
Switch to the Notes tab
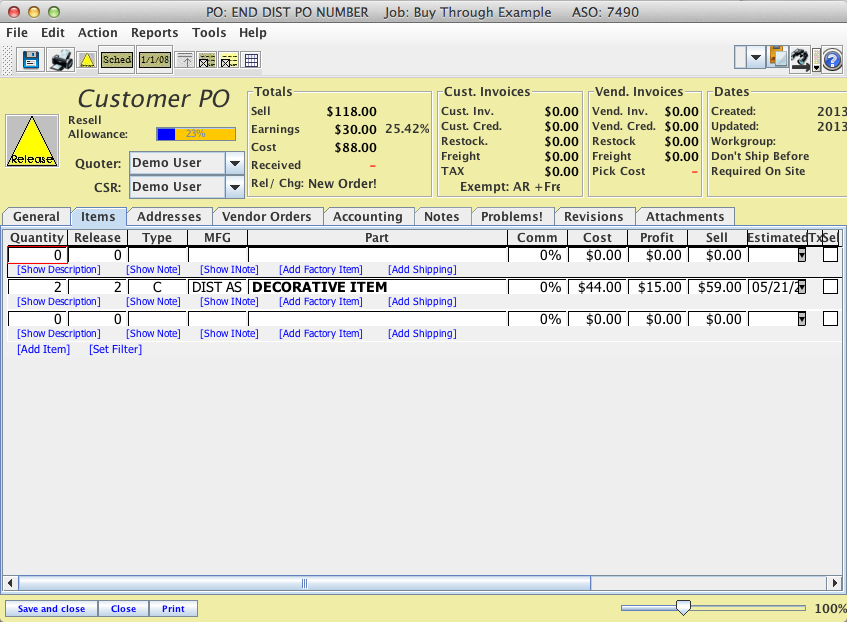(x=441, y=217)
